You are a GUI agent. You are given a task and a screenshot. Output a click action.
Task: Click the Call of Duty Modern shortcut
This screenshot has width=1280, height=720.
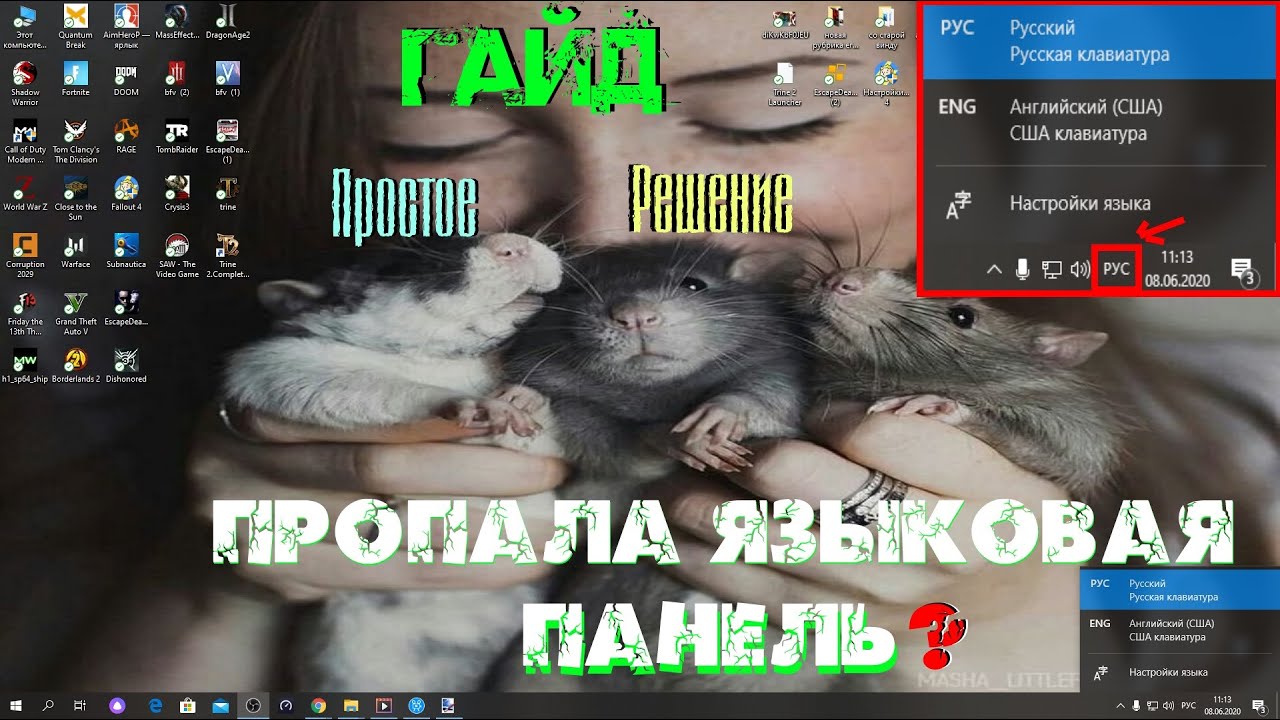(25, 142)
